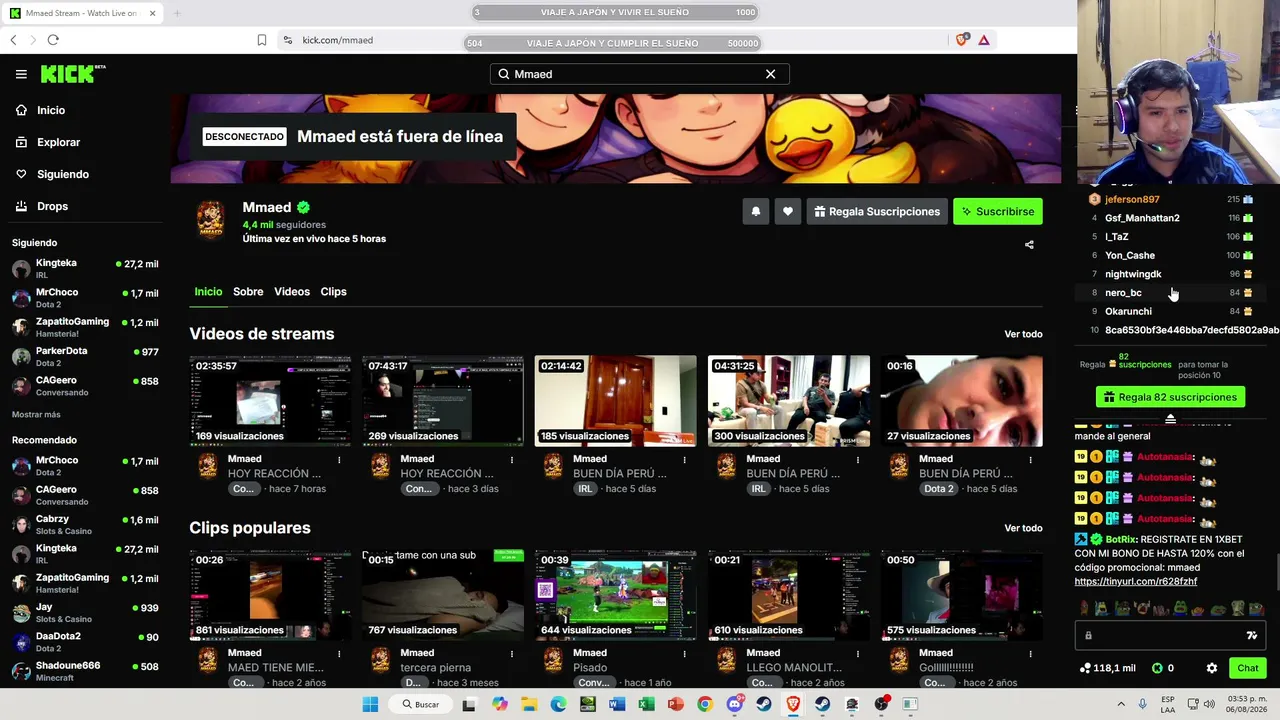Open Brave Rewards triangle icon
The width and height of the screenshot is (1280, 720).
(x=984, y=40)
